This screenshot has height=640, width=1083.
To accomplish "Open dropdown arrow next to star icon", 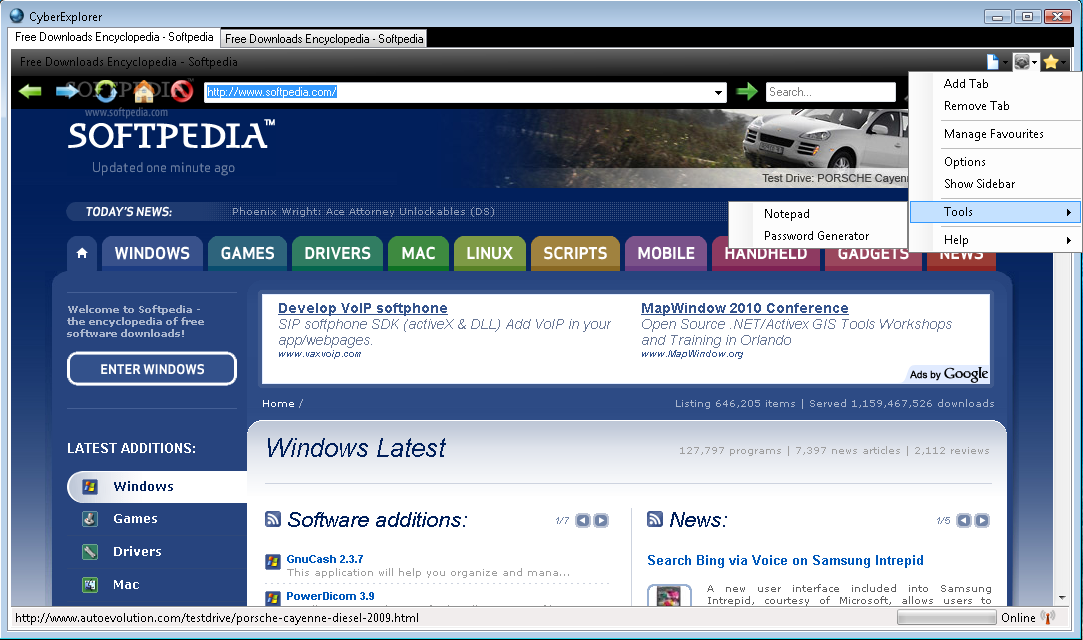I will point(1064,63).
